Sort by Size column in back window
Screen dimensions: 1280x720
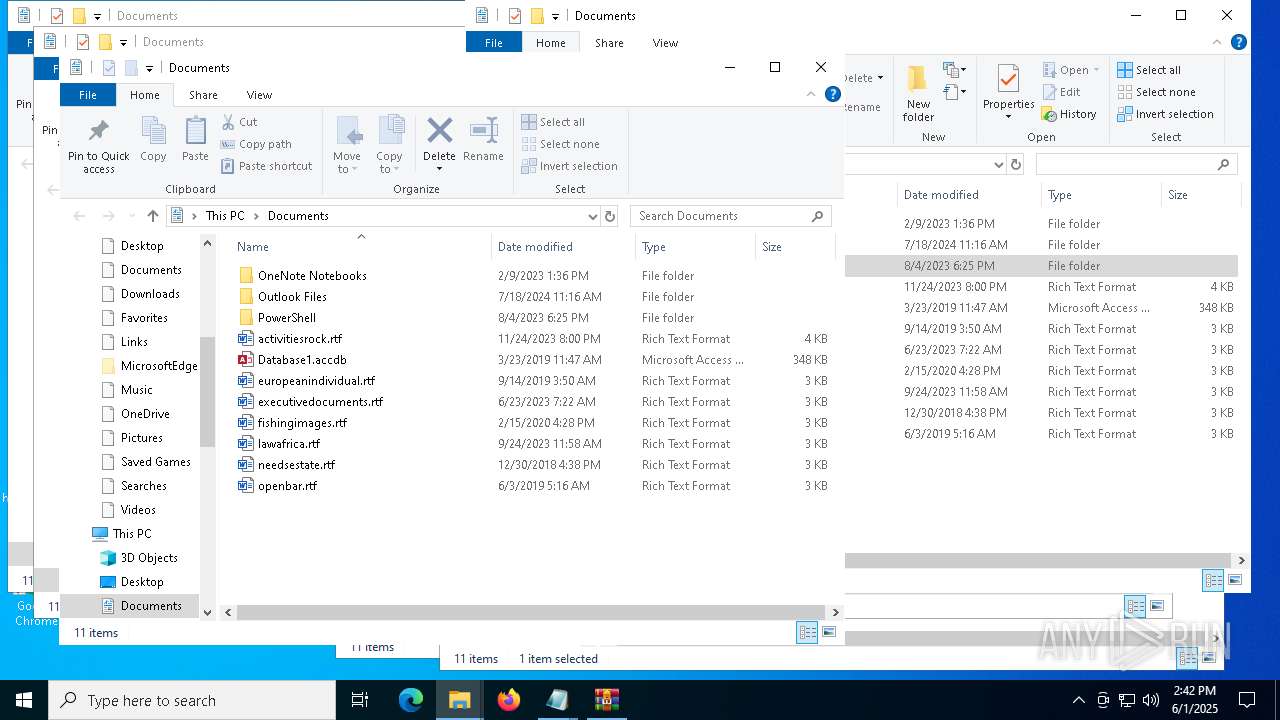click(x=1200, y=195)
